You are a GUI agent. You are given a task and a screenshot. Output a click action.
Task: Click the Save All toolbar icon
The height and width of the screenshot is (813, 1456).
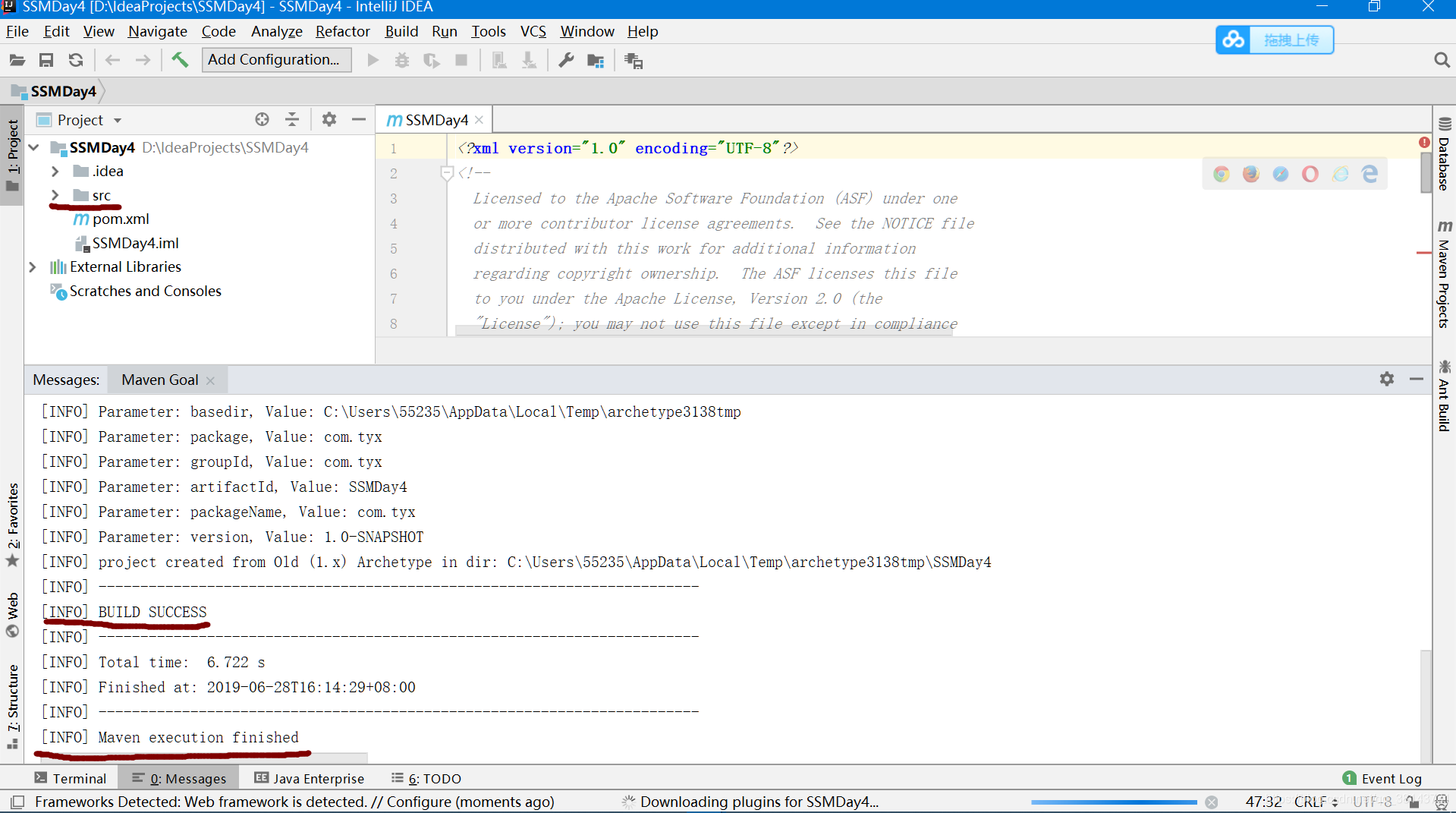pyautogui.click(x=46, y=60)
